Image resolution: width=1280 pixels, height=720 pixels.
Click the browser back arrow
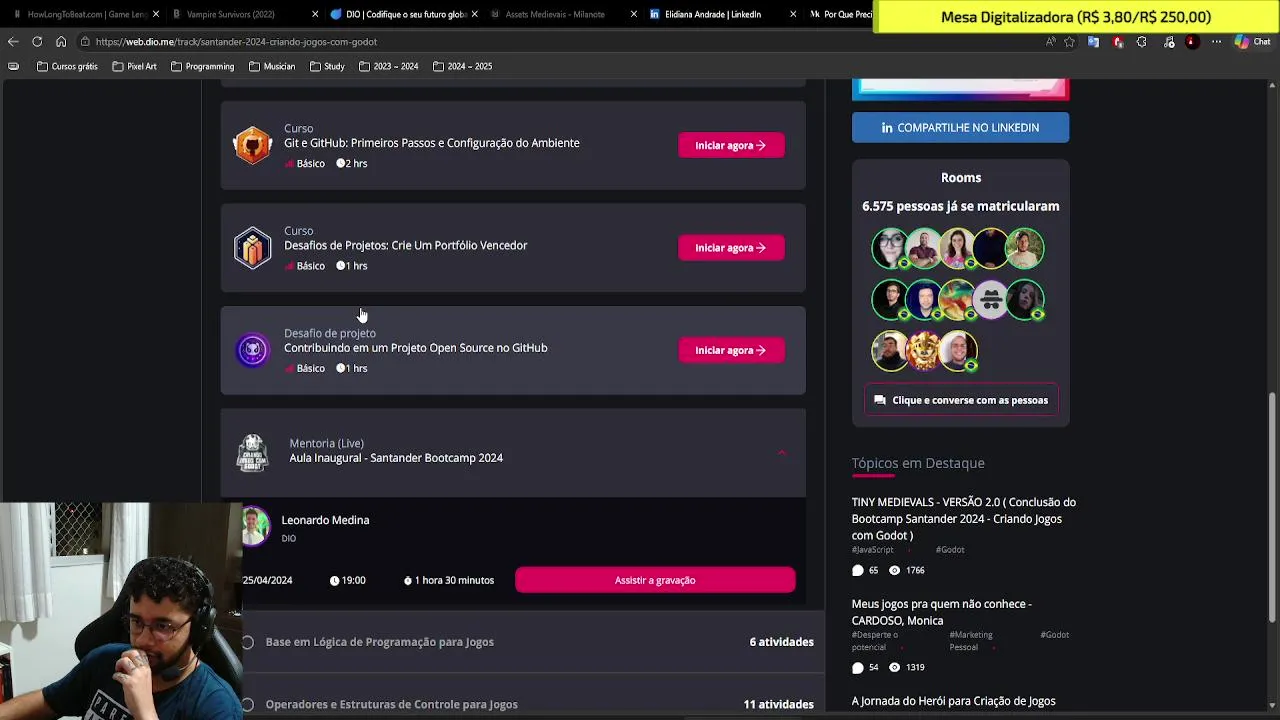pyautogui.click(x=13, y=42)
